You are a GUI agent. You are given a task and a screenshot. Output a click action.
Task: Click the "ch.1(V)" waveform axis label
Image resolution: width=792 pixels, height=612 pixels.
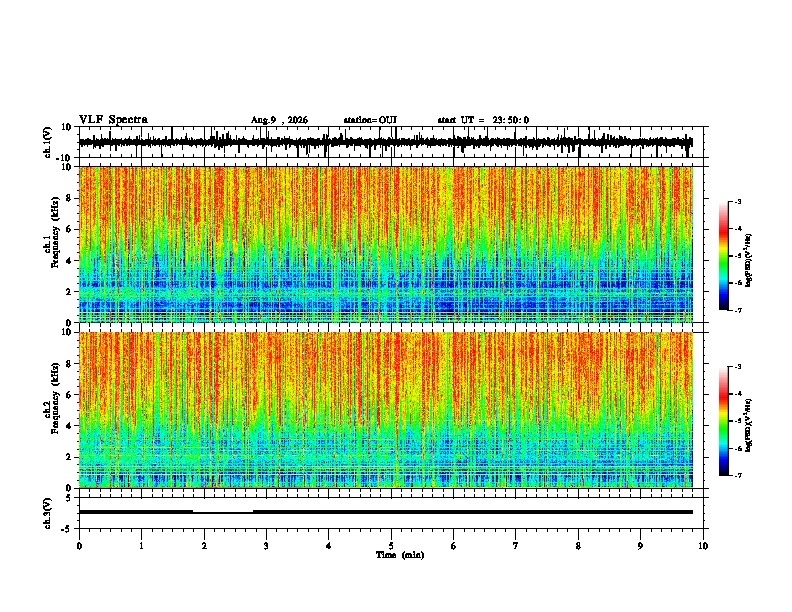pyautogui.click(x=48, y=142)
